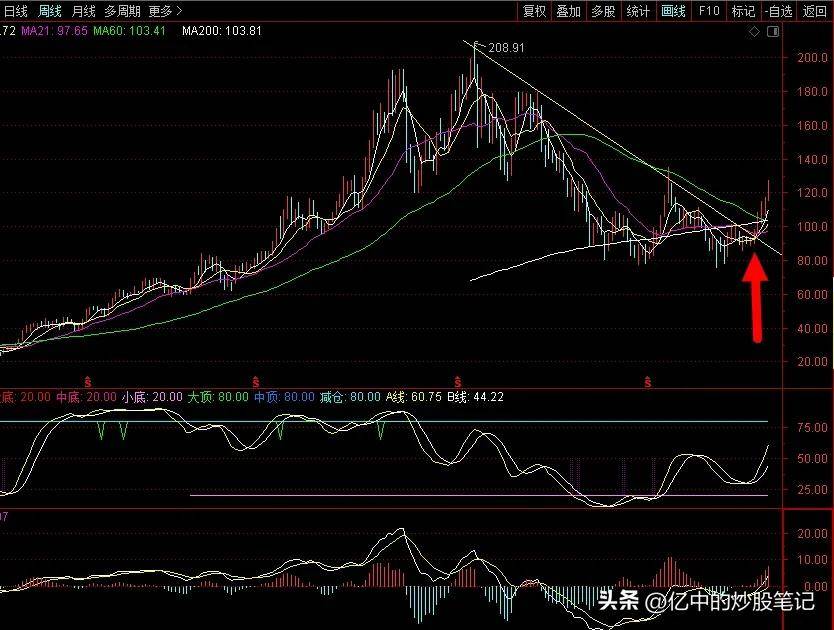The image size is (834, 630).
Task: Click the 中底: 20.00 indicator label
Action: point(86,397)
